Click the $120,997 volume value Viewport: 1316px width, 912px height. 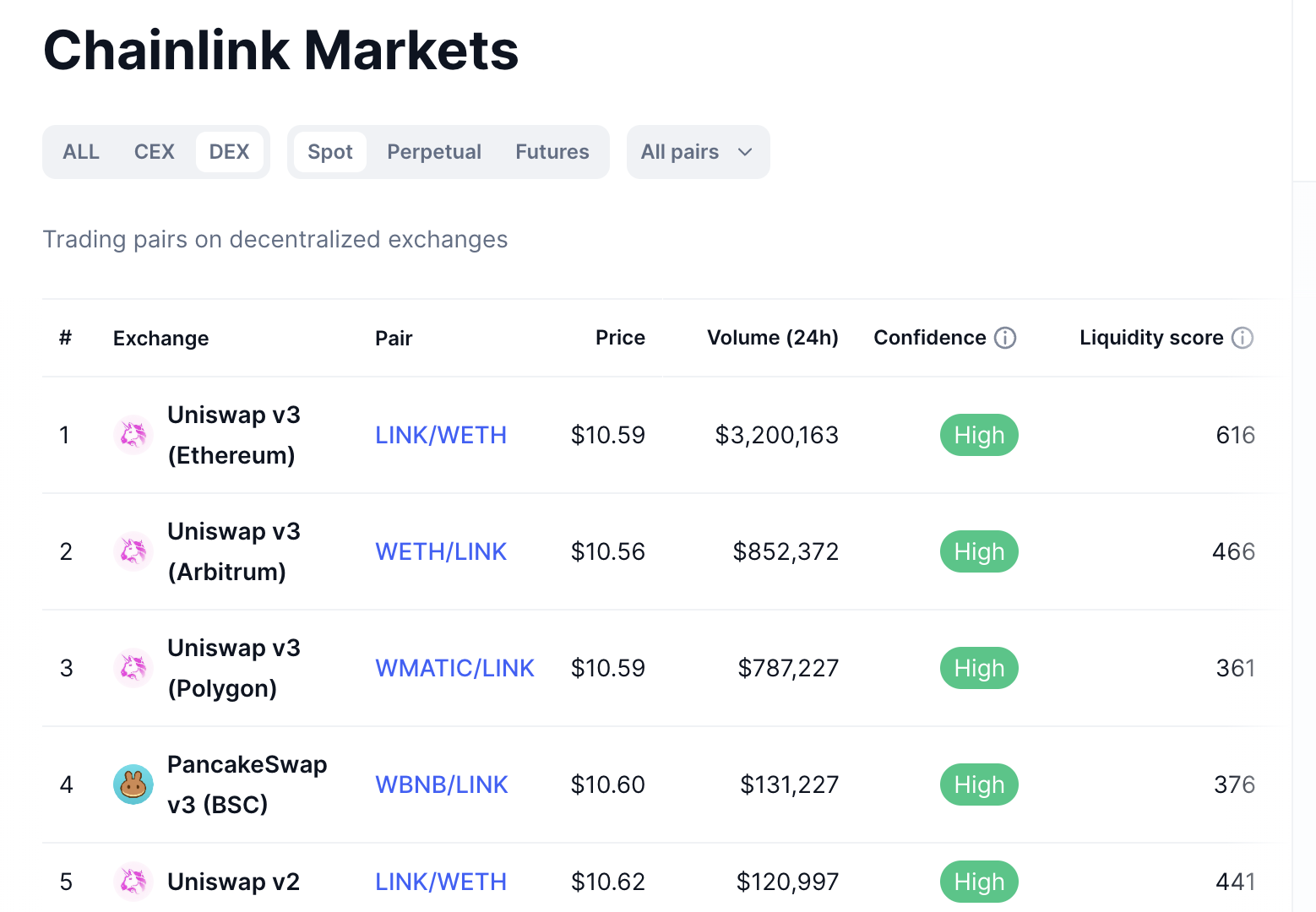click(788, 882)
